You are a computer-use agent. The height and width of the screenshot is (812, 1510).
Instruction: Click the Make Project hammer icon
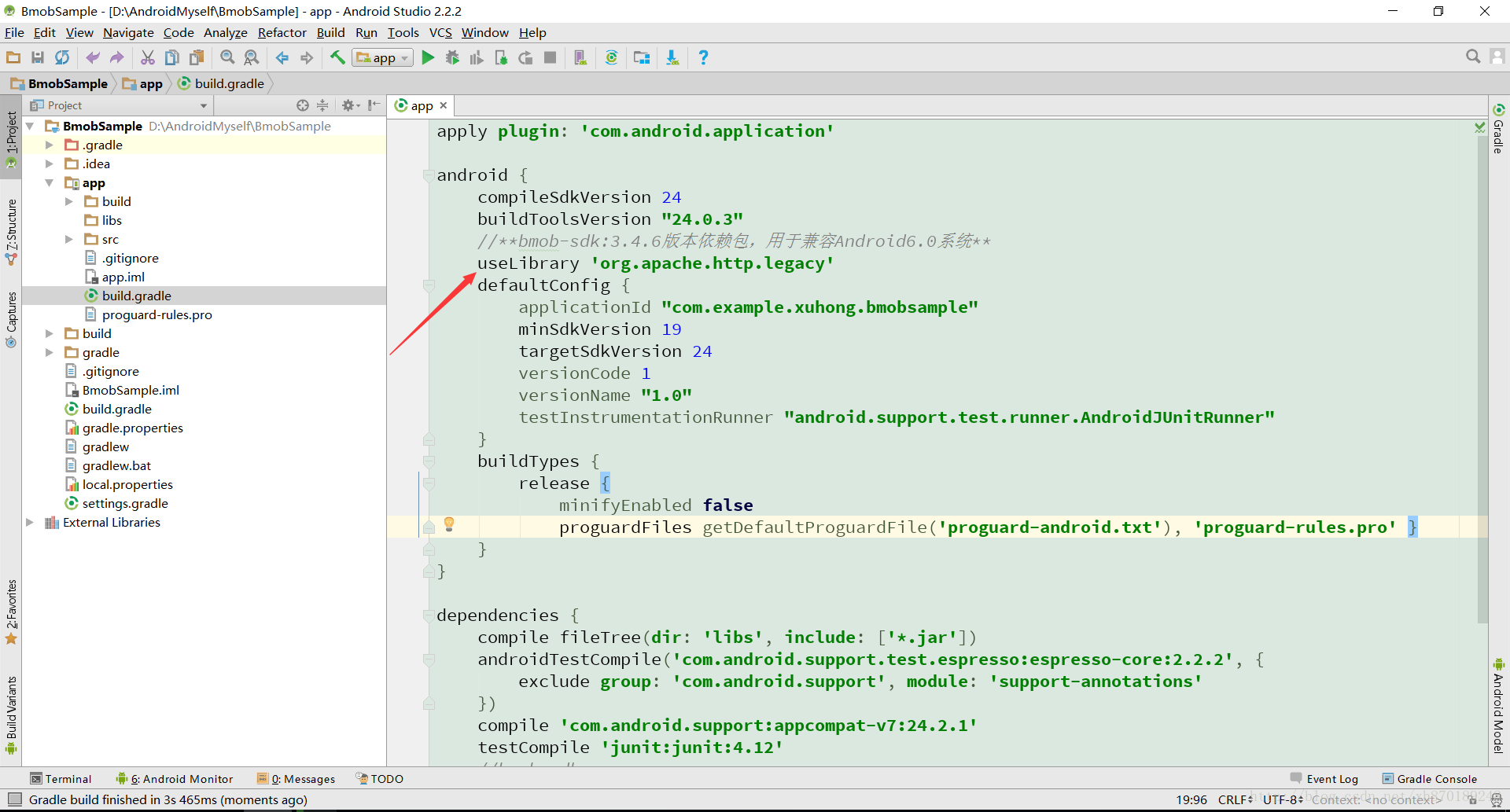pyautogui.click(x=337, y=57)
